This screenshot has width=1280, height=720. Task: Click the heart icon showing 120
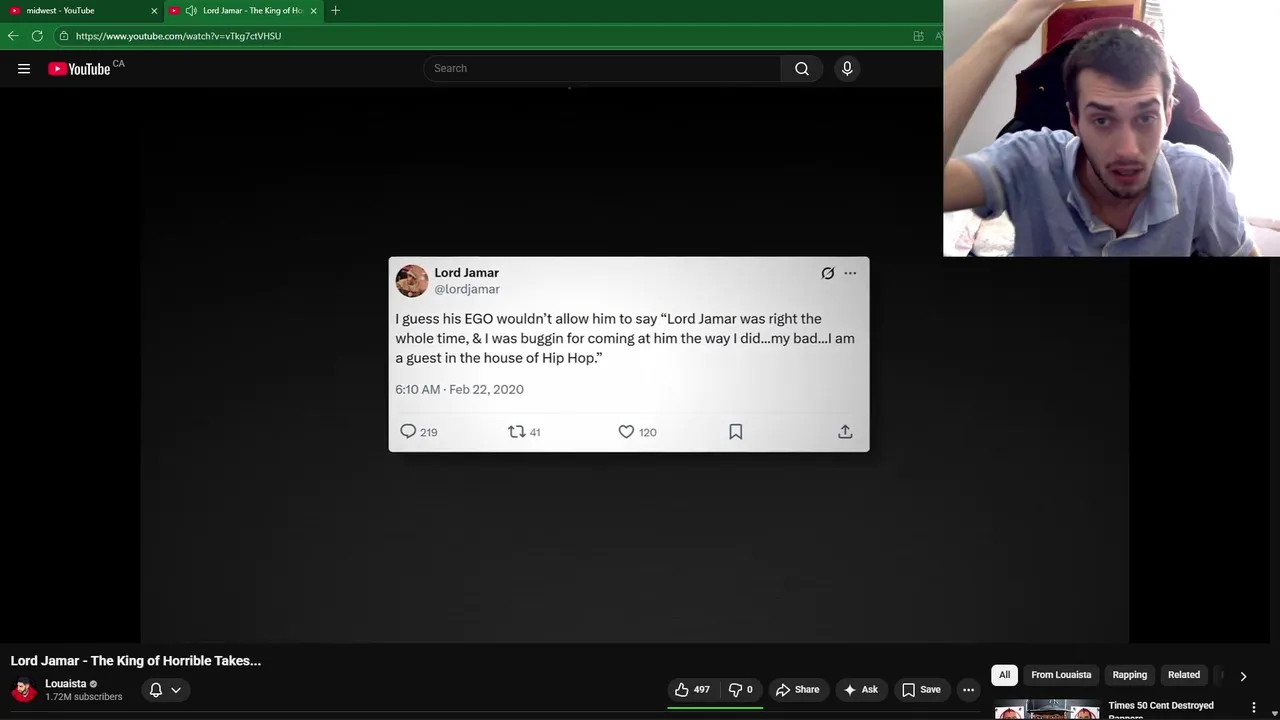pyautogui.click(x=626, y=431)
